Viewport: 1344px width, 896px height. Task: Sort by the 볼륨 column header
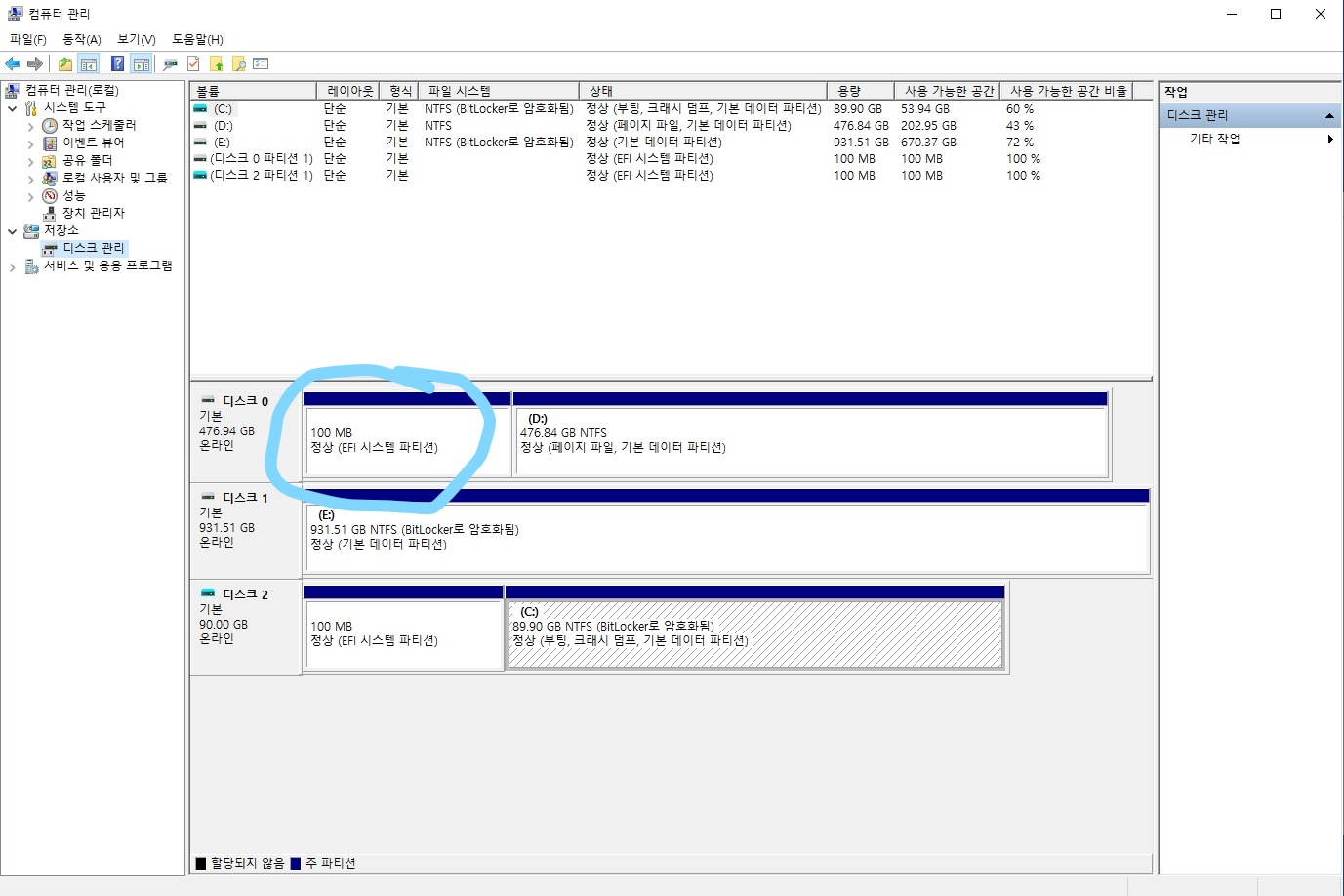(254, 91)
